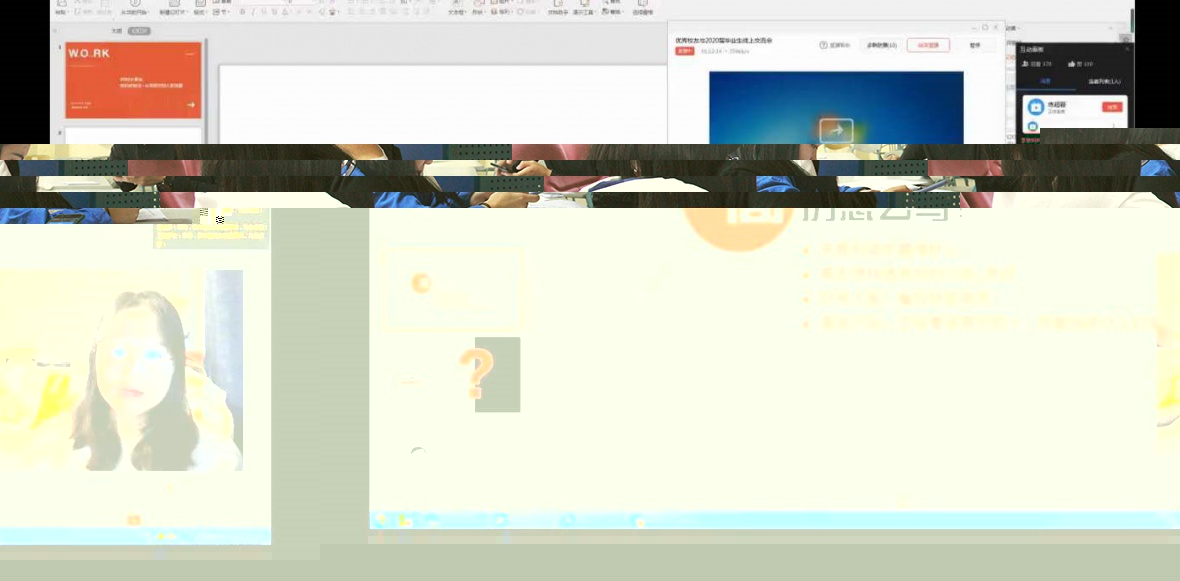Click the orange question mark on the slide

[478, 373]
